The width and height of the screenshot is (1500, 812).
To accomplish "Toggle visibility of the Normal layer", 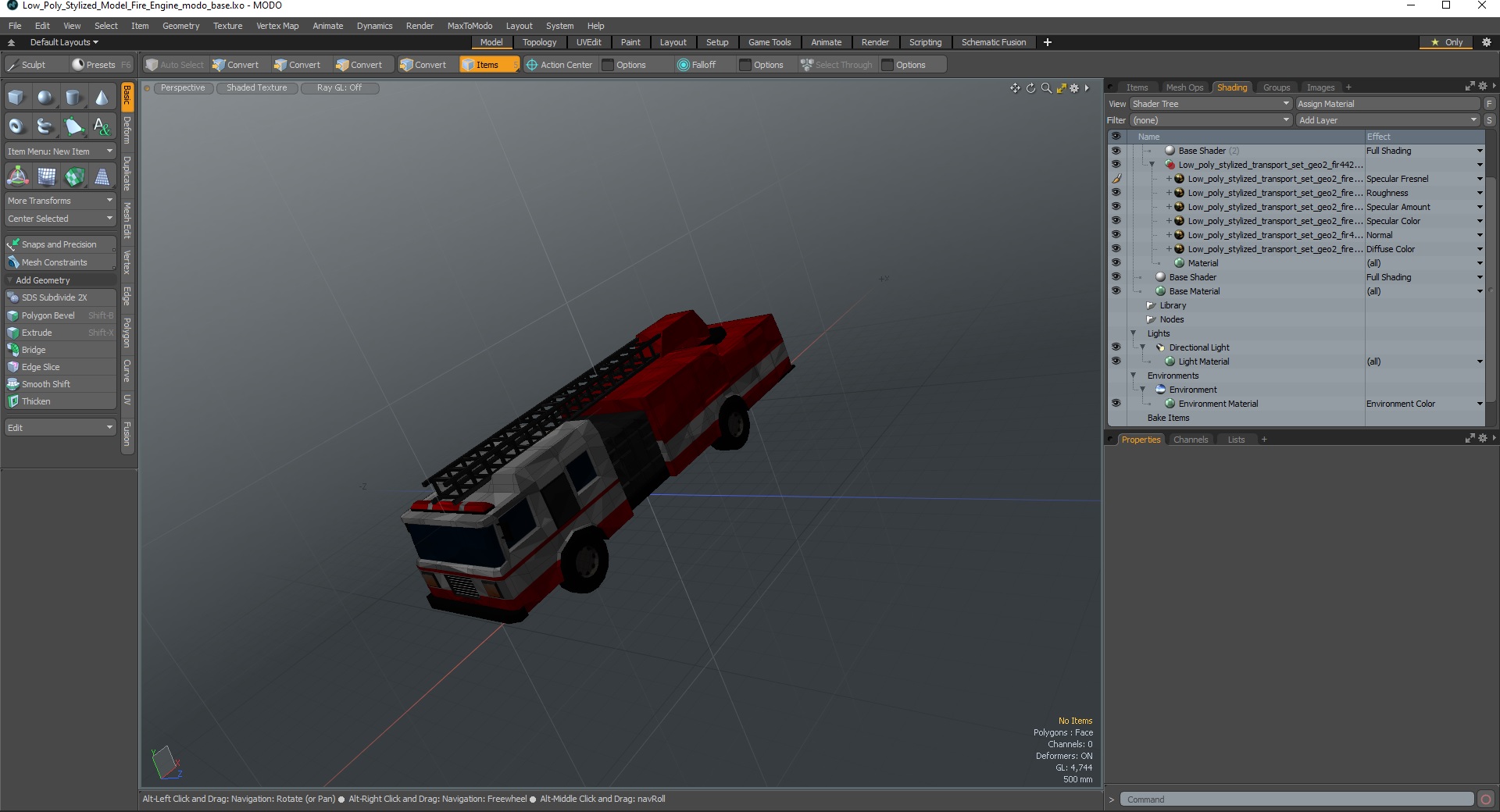I will pos(1116,235).
